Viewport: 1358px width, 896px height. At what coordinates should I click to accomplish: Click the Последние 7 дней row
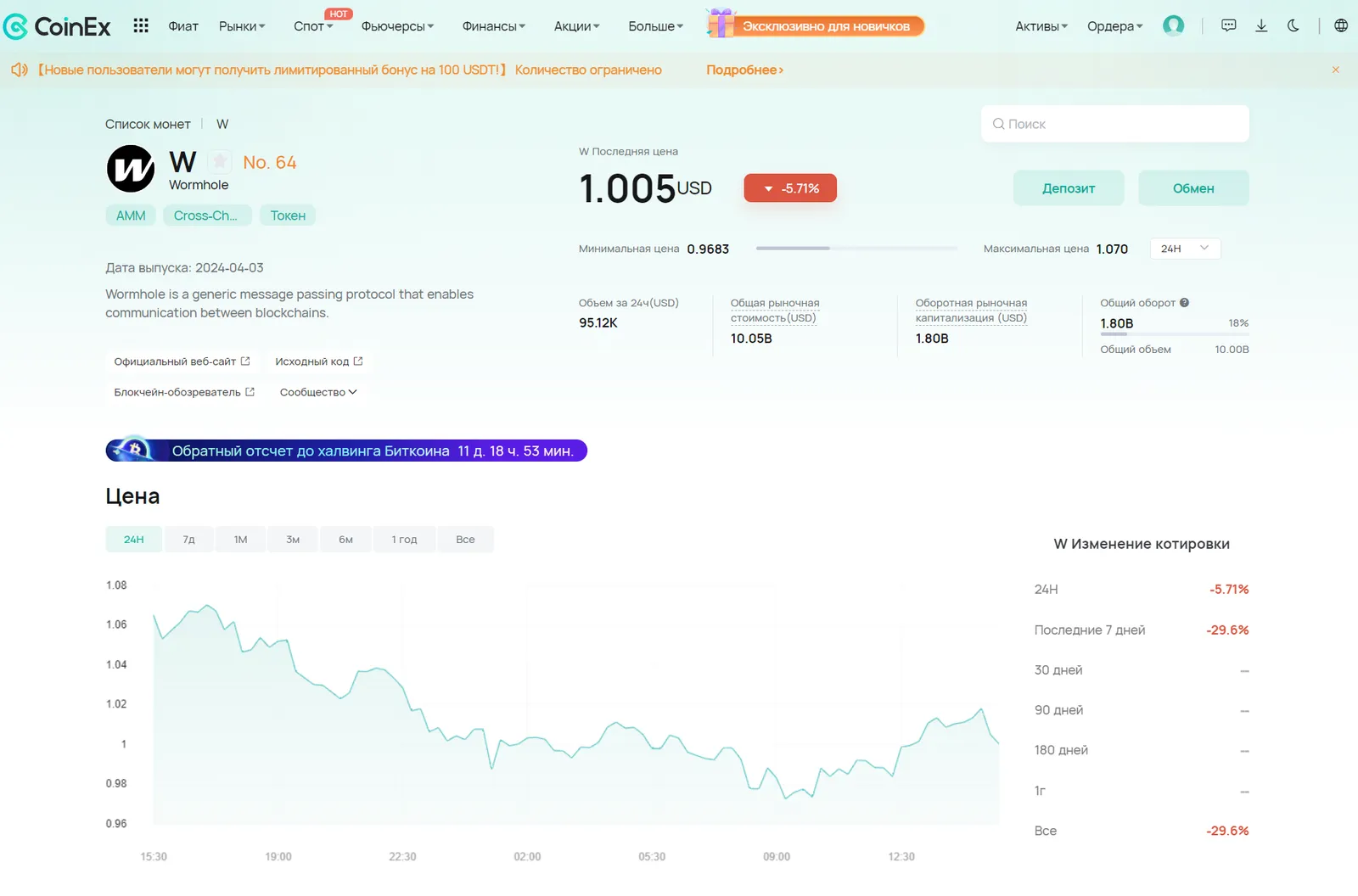click(1141, 630)
